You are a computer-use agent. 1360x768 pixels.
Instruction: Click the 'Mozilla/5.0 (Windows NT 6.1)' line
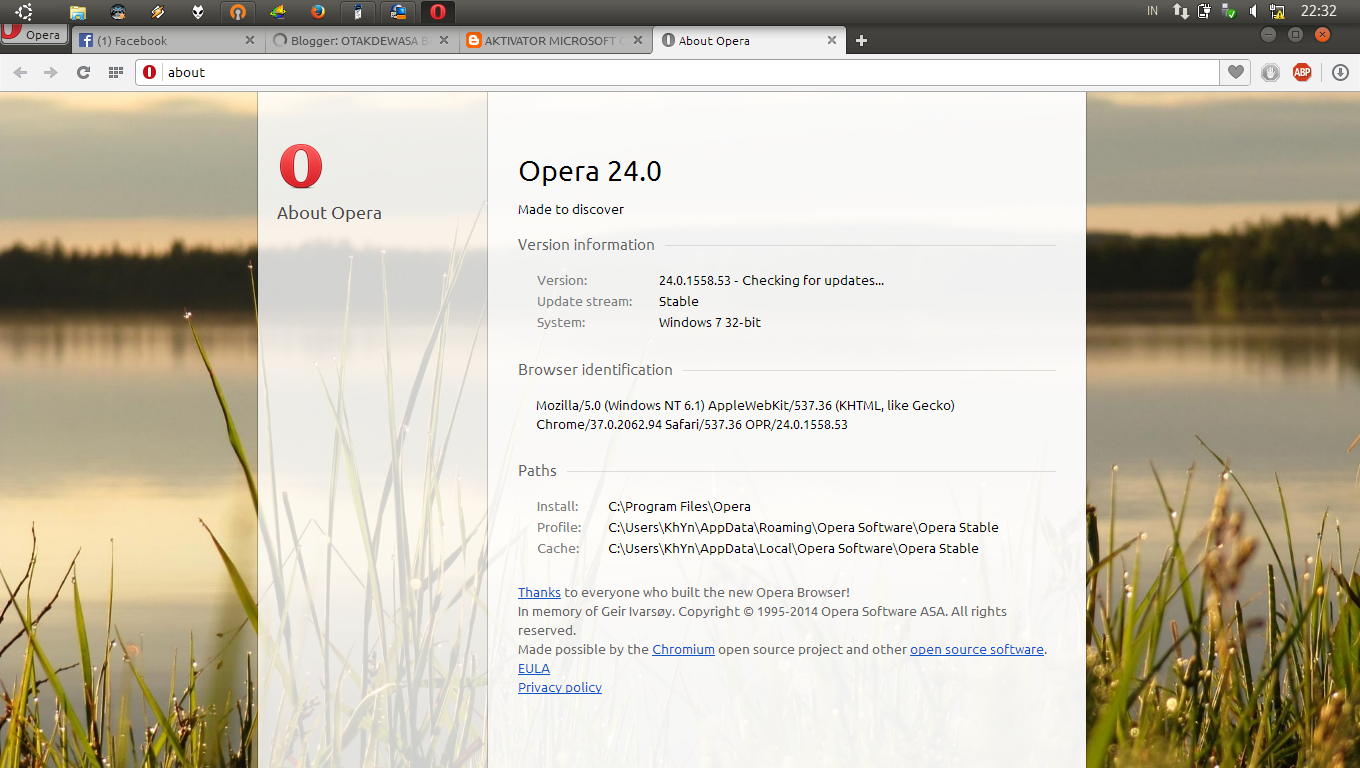pyautogui.click(x=746, y=405)
